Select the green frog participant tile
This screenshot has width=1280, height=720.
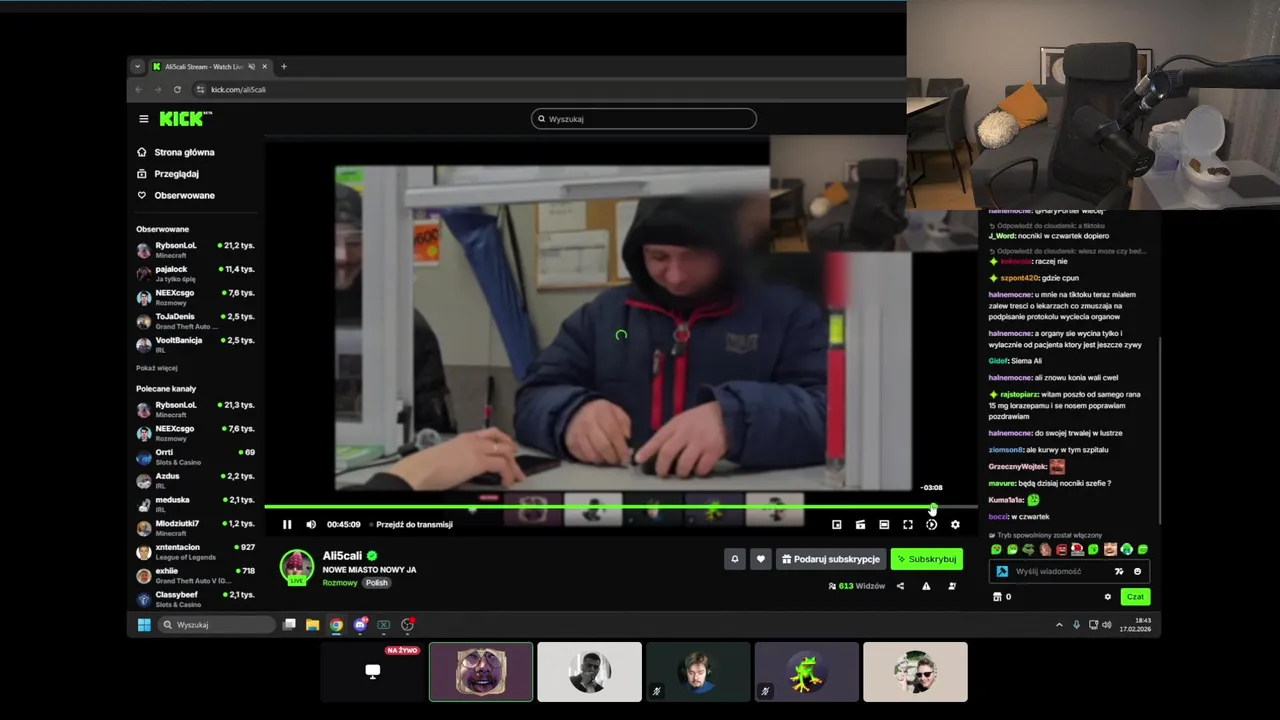pos(807,672)
